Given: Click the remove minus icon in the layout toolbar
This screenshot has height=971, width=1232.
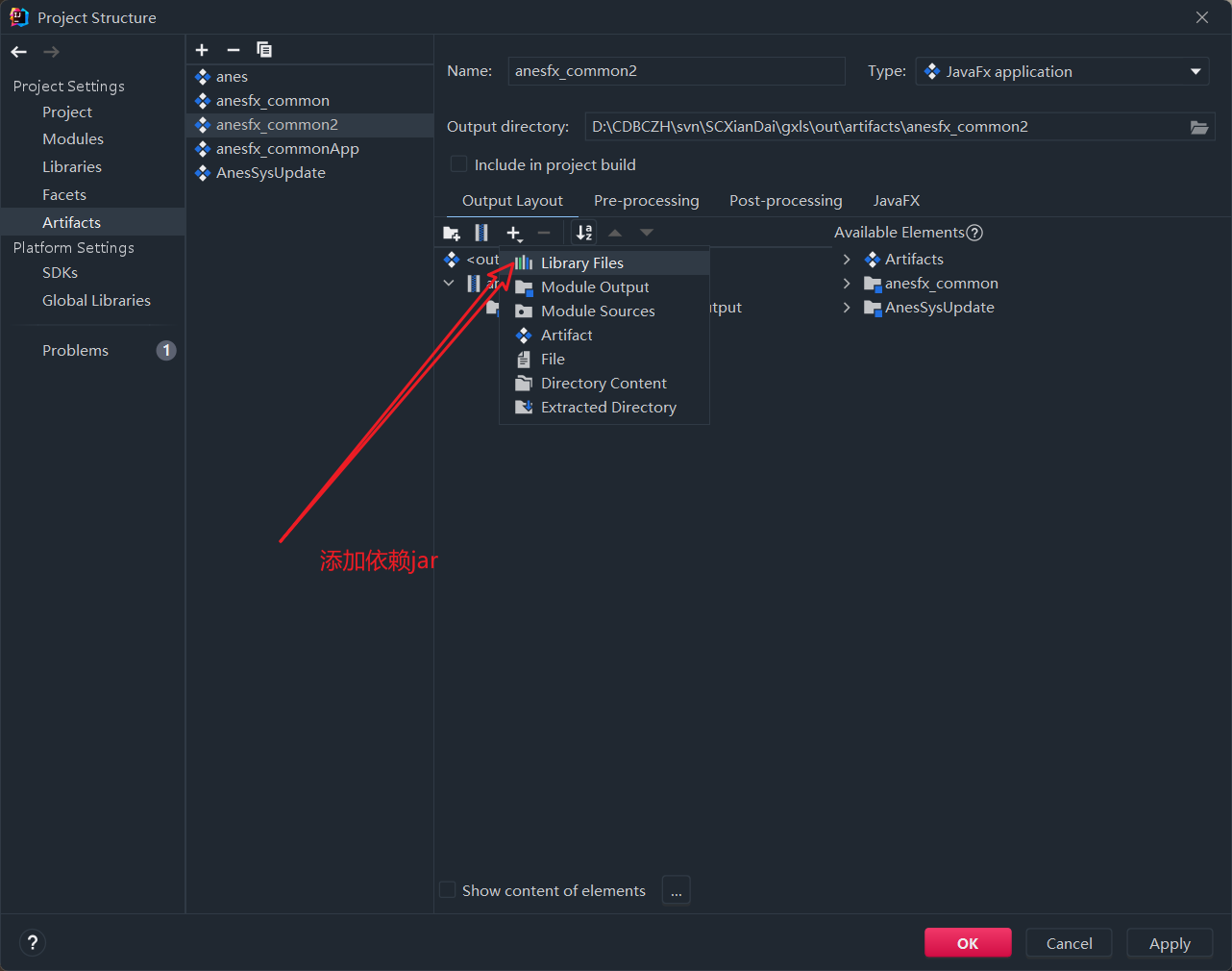Looking at the screenshot, I should click(544, 233).
